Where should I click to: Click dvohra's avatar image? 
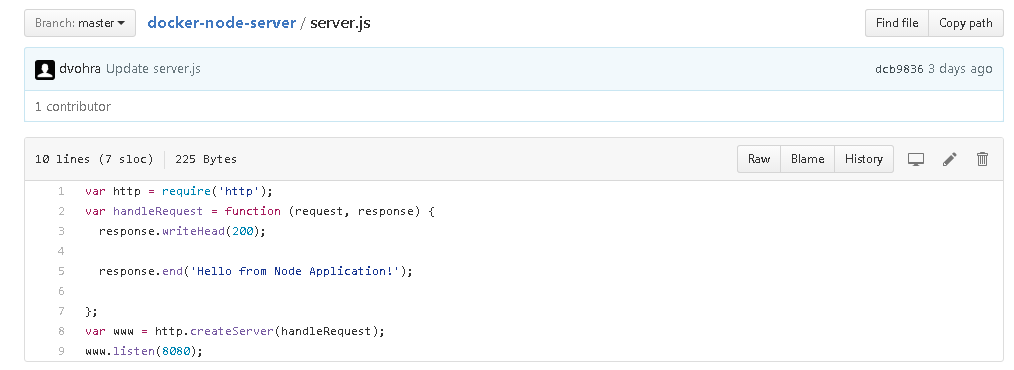click(x=45, y=69)
